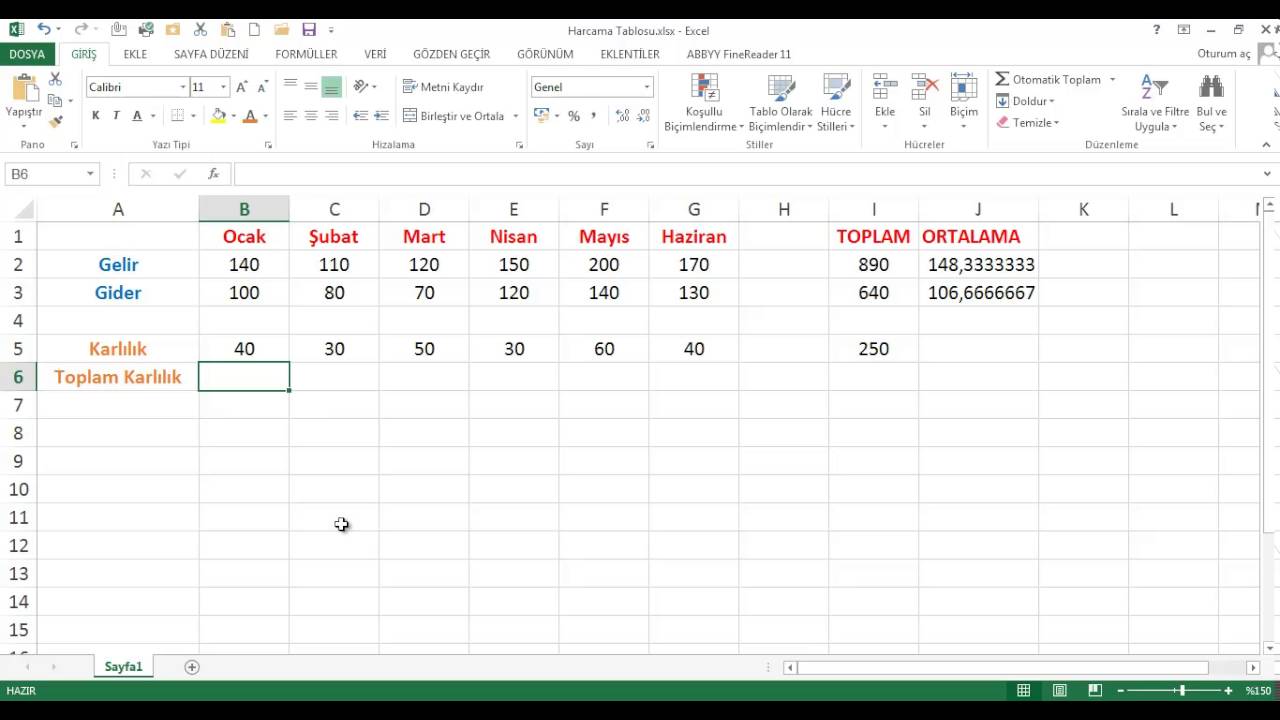Click the Temizle clear button
1280x720 pixels.
coord(1027,123)
